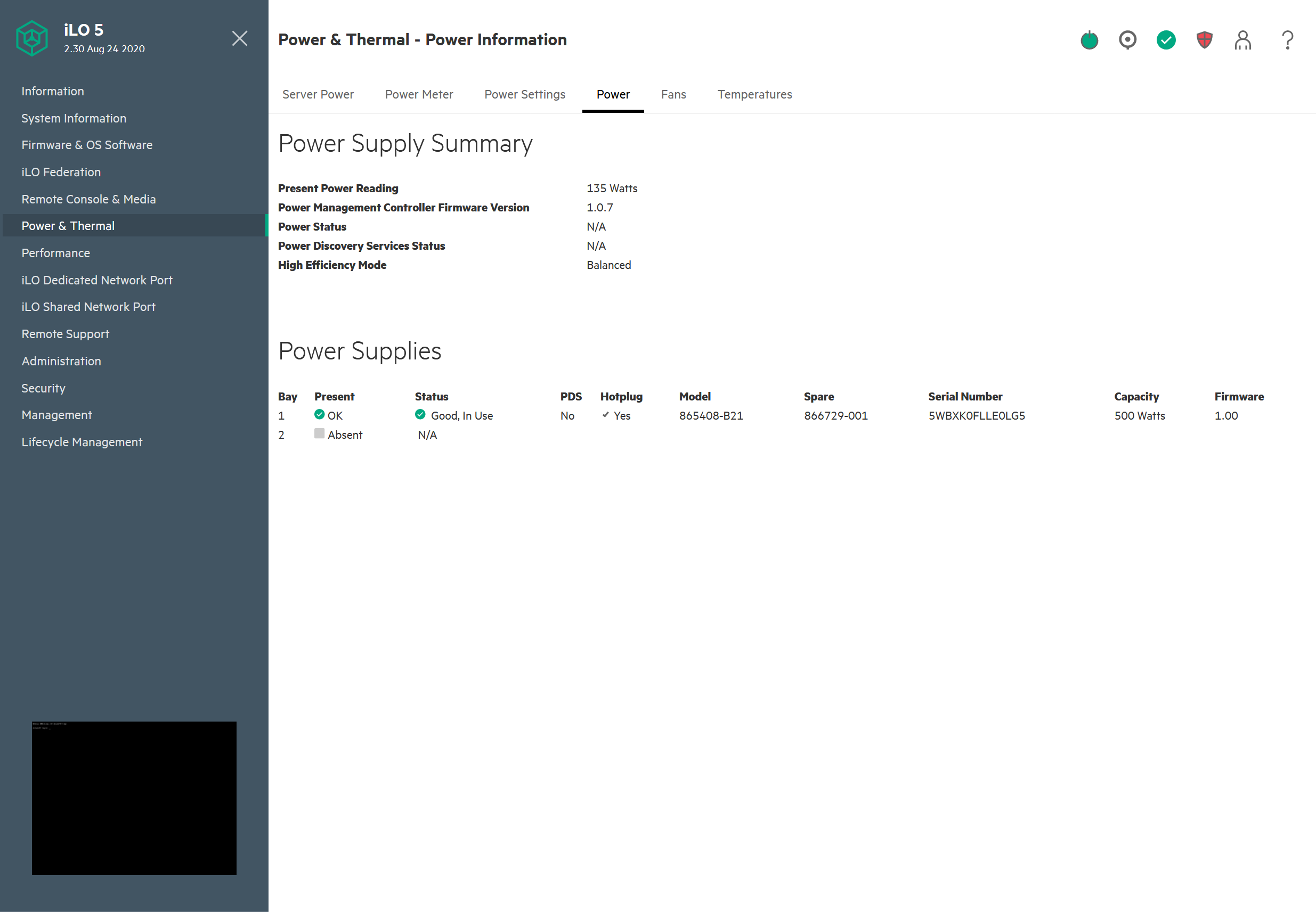The width and height of the screenshot is (1316, 917).
Task: Click the UID indicator target icon
Action: [x=1127, y=40]
